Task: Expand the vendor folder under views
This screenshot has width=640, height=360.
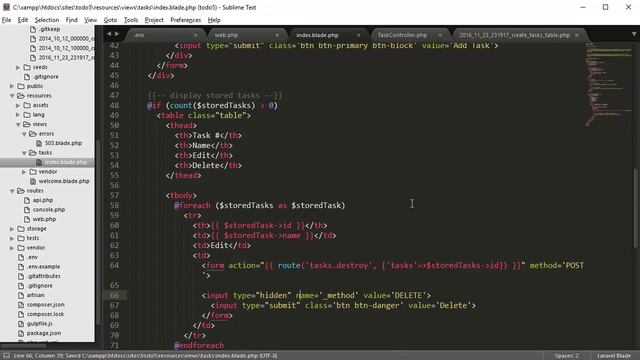Action: [24, 172]
